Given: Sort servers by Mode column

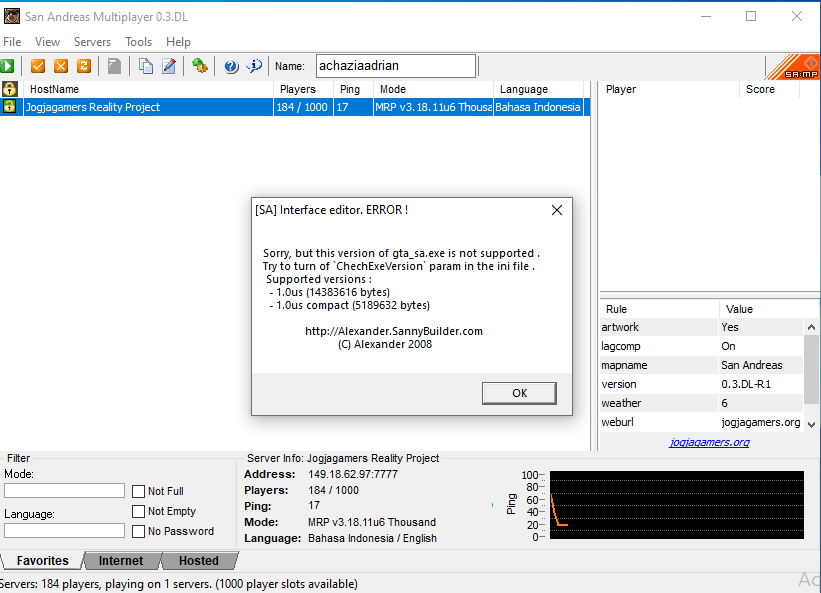Looking at the screenshot, I should tap(433, 89).
